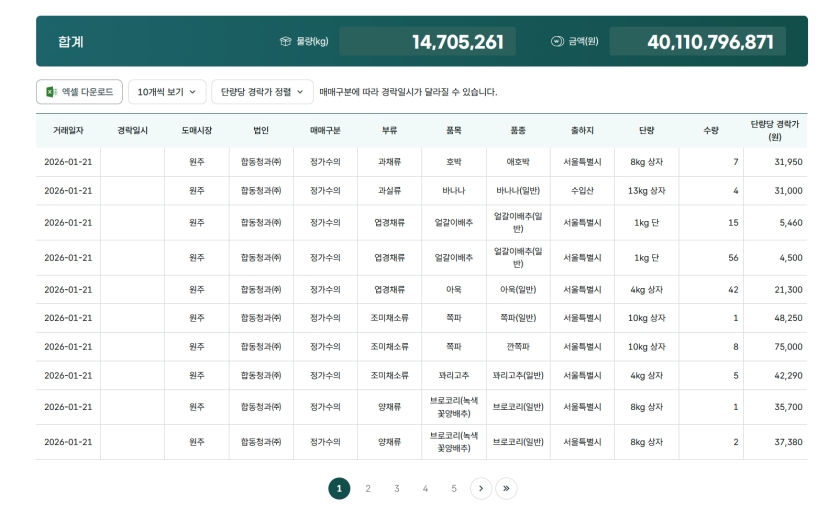Click price 21,300 in 아욱 row
The width and height of the screenshot is (840, 510).
788,290
